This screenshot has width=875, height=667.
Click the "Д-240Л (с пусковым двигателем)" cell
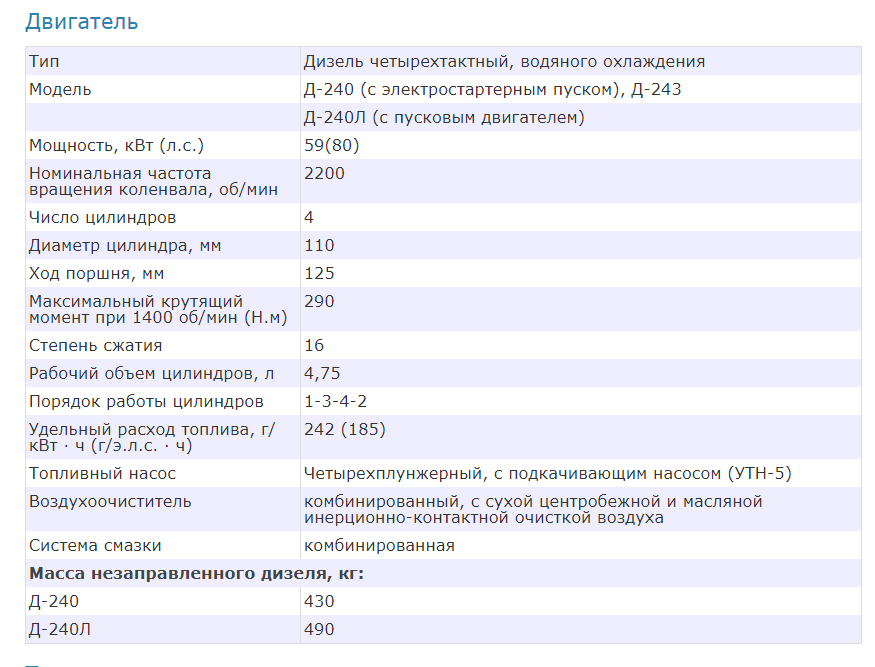pos(444,117)
